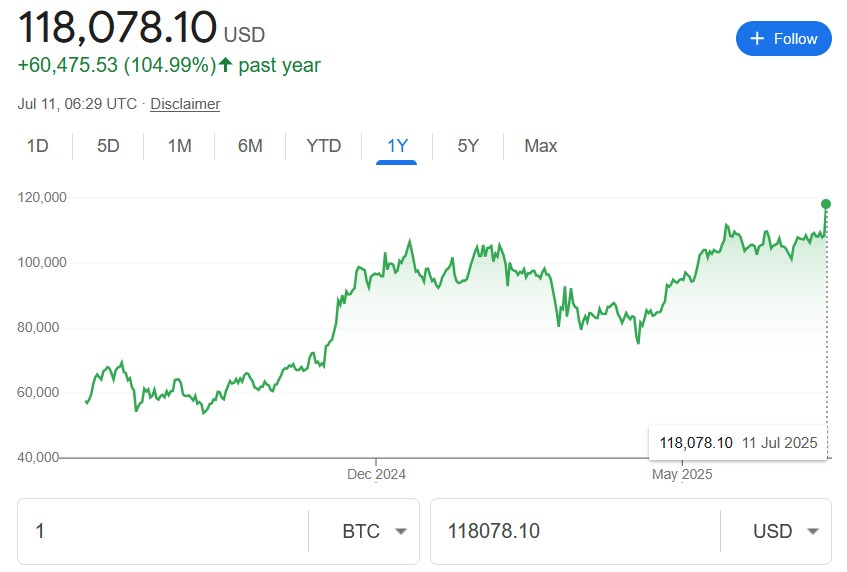Open the BTC currency dropdown arrow
The width and height of the screenshot is (847, 572).
click(x=401, y=531)
